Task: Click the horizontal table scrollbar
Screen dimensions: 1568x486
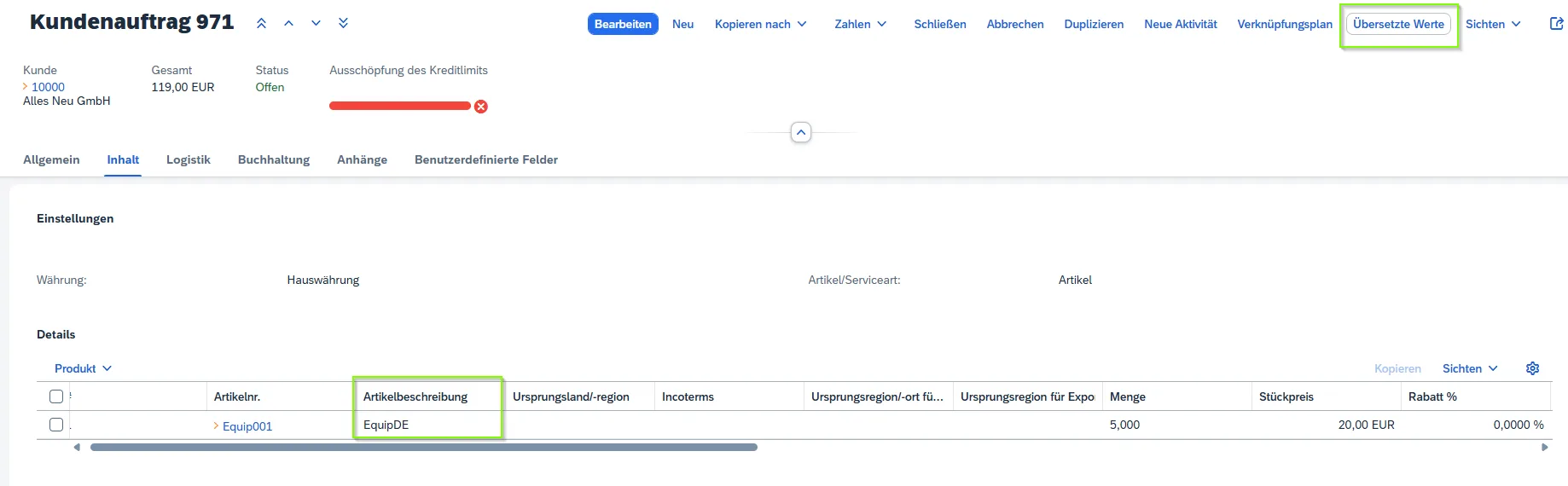Action: [423, 447]
